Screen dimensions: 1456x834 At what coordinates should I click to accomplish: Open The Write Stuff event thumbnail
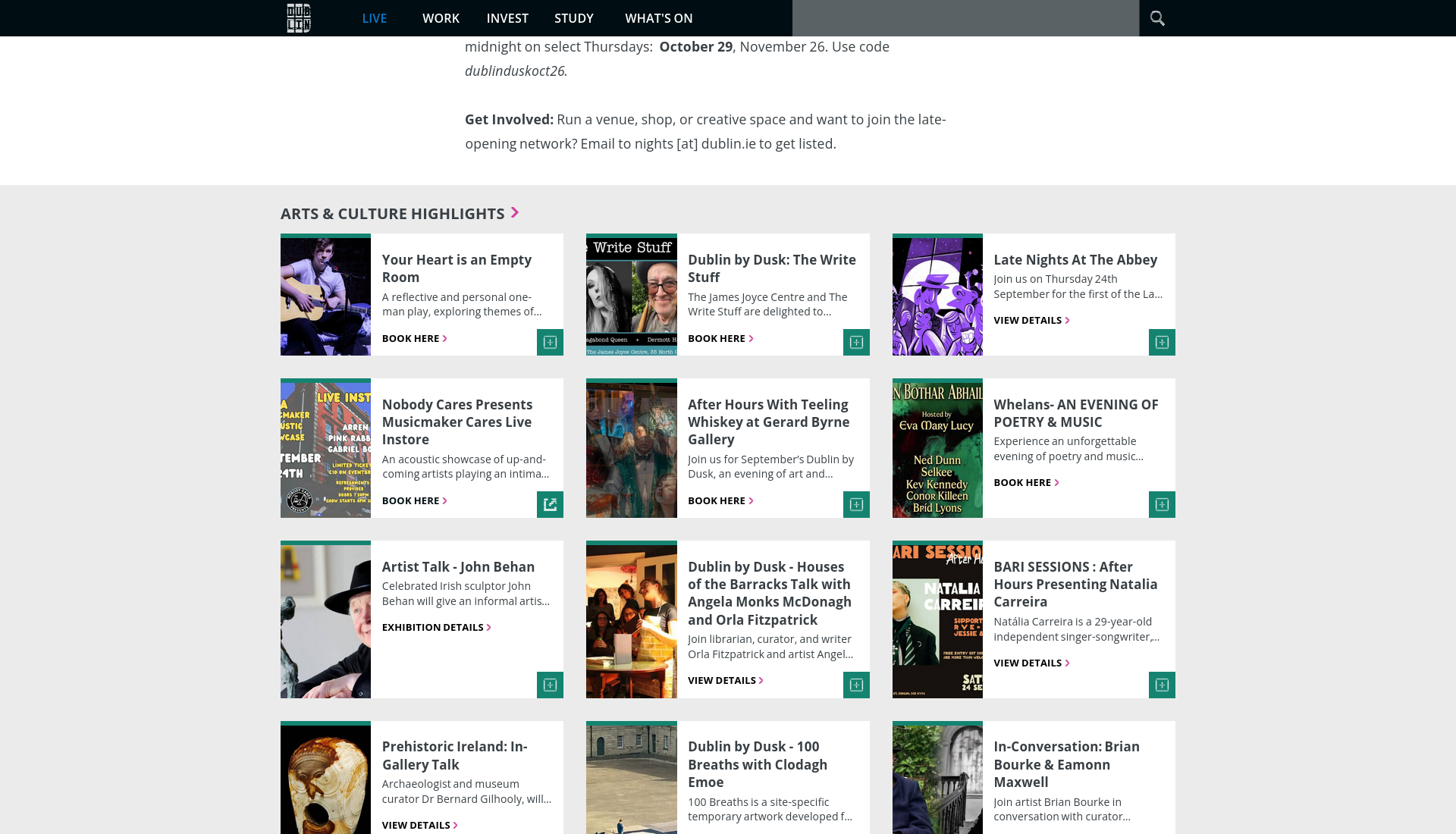pyautogui.click(x=631, y=295)
